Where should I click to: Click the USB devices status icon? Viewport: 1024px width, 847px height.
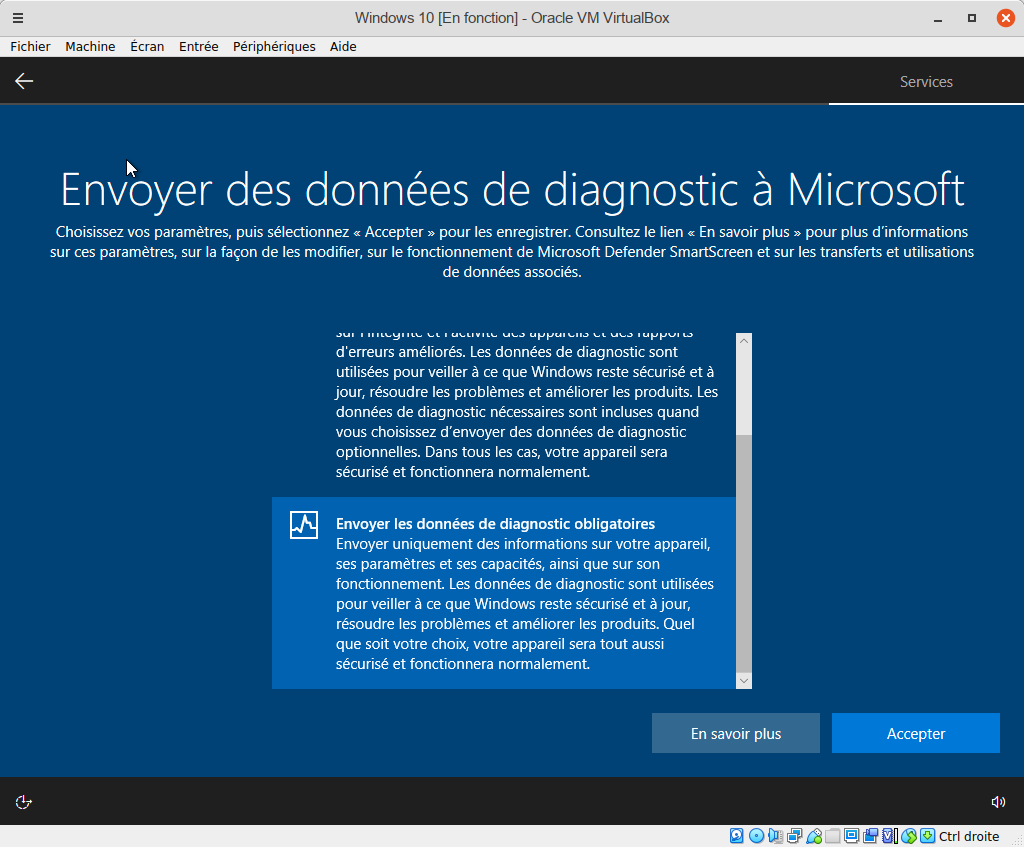tap(814, 836)
